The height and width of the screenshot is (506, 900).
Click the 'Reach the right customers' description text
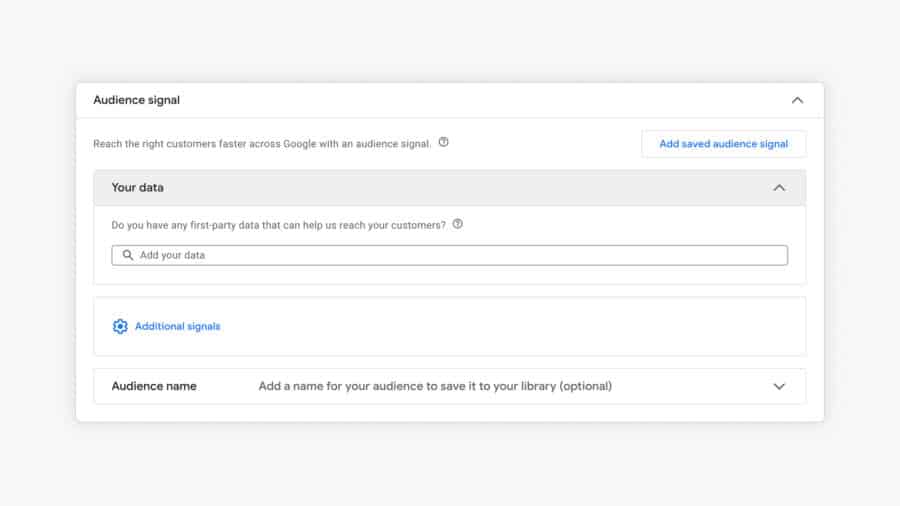(x=262, y=144)
